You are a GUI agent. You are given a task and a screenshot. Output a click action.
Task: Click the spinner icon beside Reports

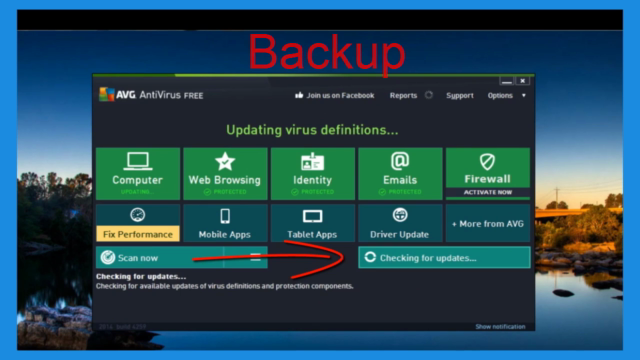click(x=429, y=95)
